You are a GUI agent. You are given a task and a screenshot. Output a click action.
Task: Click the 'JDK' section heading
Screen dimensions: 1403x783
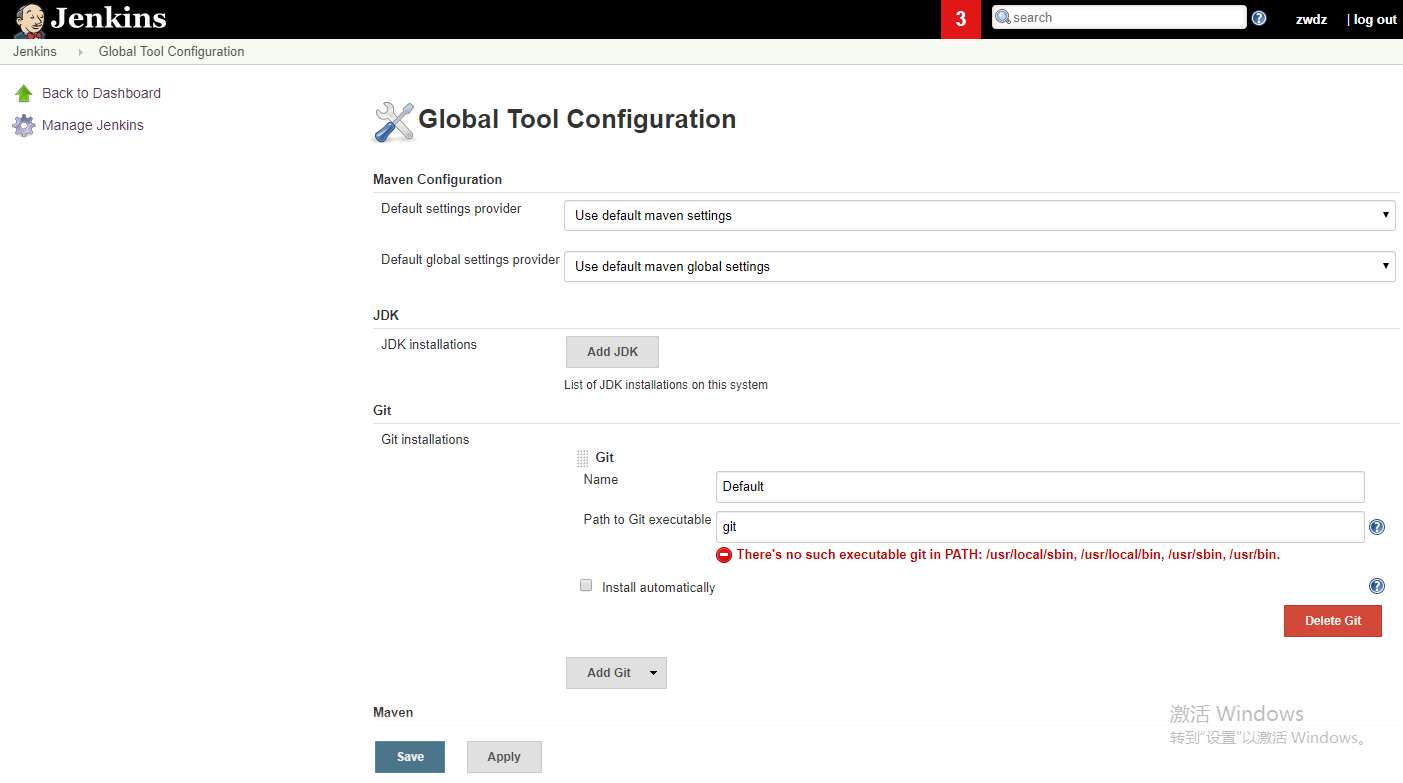coord(386,316)
